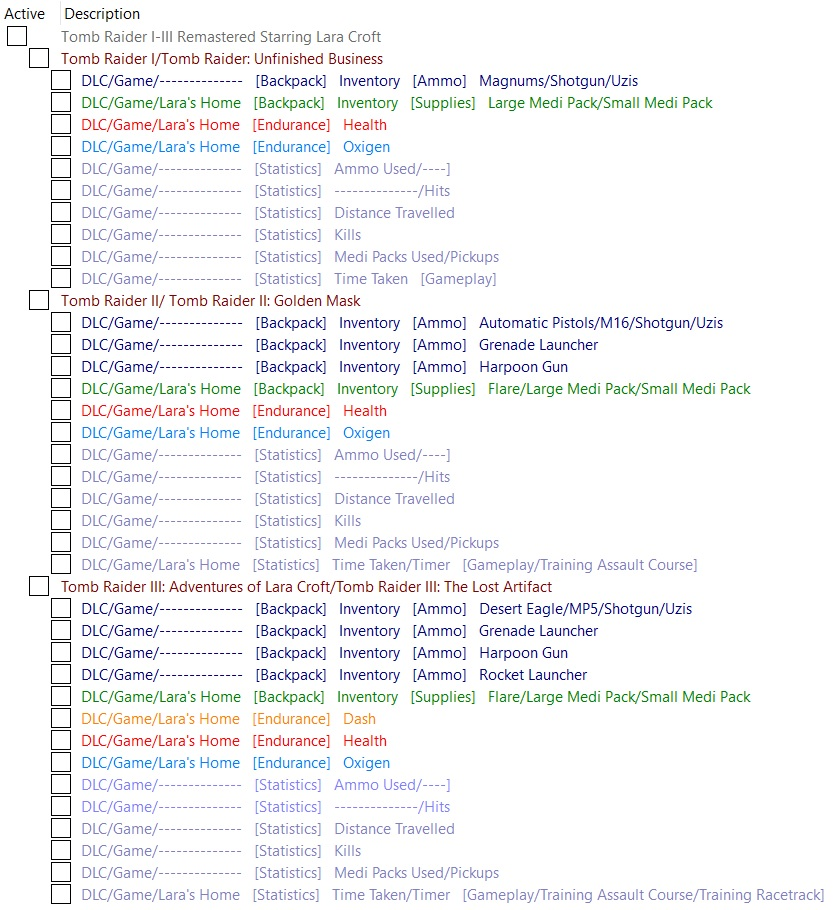Select the Automatic Pistols/M16/Shotgun/Uzis row text
Screen dimensions: 834x910
[x=402, y=323]
